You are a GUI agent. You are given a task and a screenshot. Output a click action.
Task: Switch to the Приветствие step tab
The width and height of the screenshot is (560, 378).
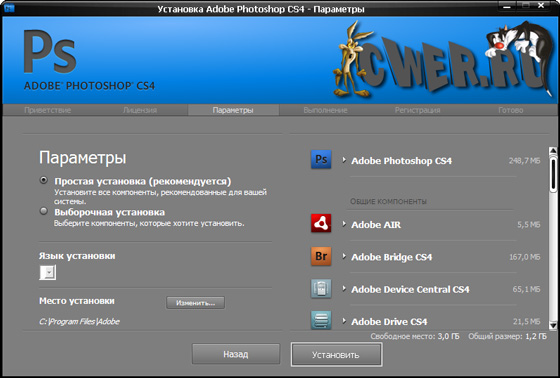48,110
